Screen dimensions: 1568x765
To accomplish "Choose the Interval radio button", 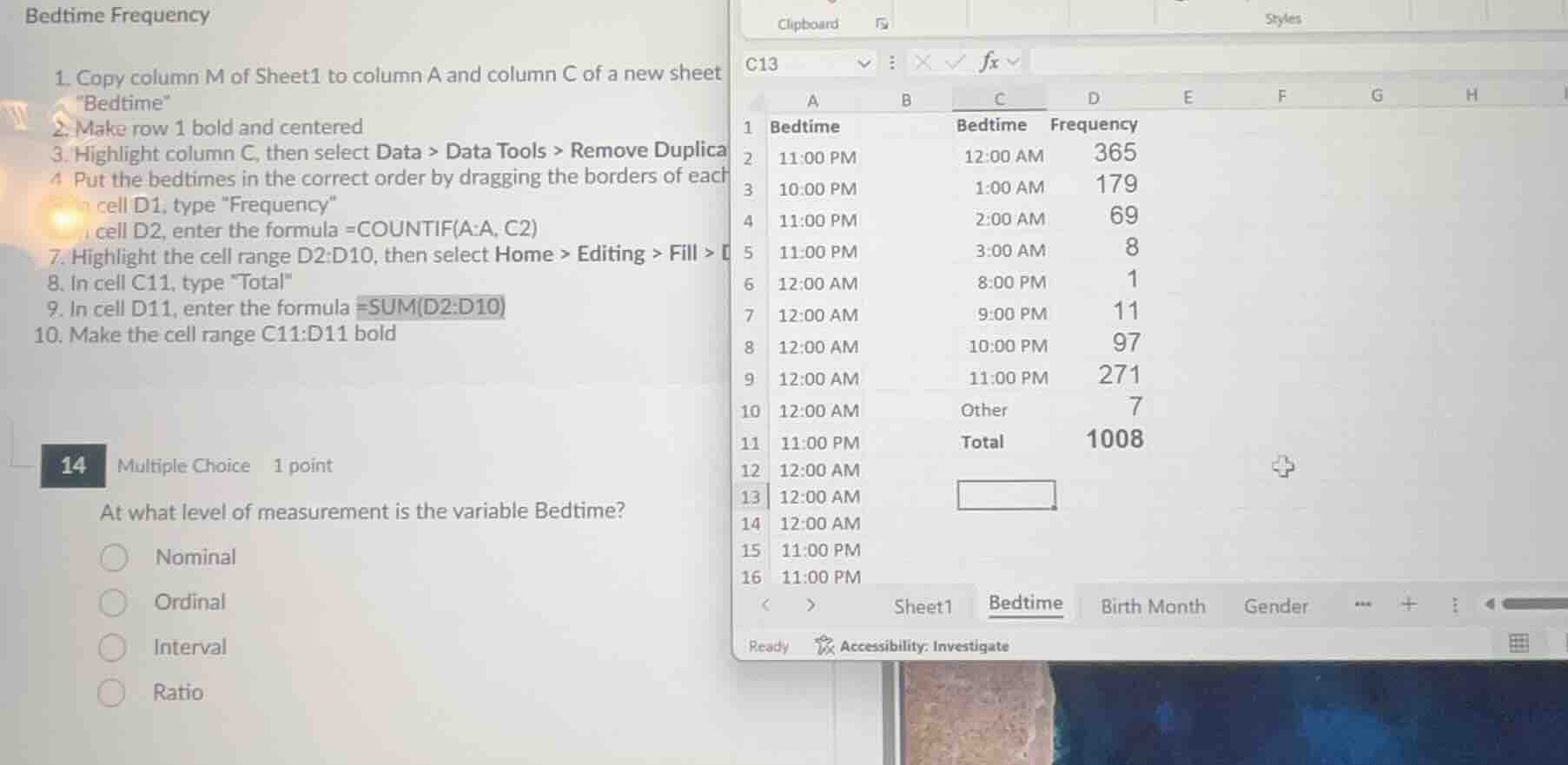I will tap(112, 648).
